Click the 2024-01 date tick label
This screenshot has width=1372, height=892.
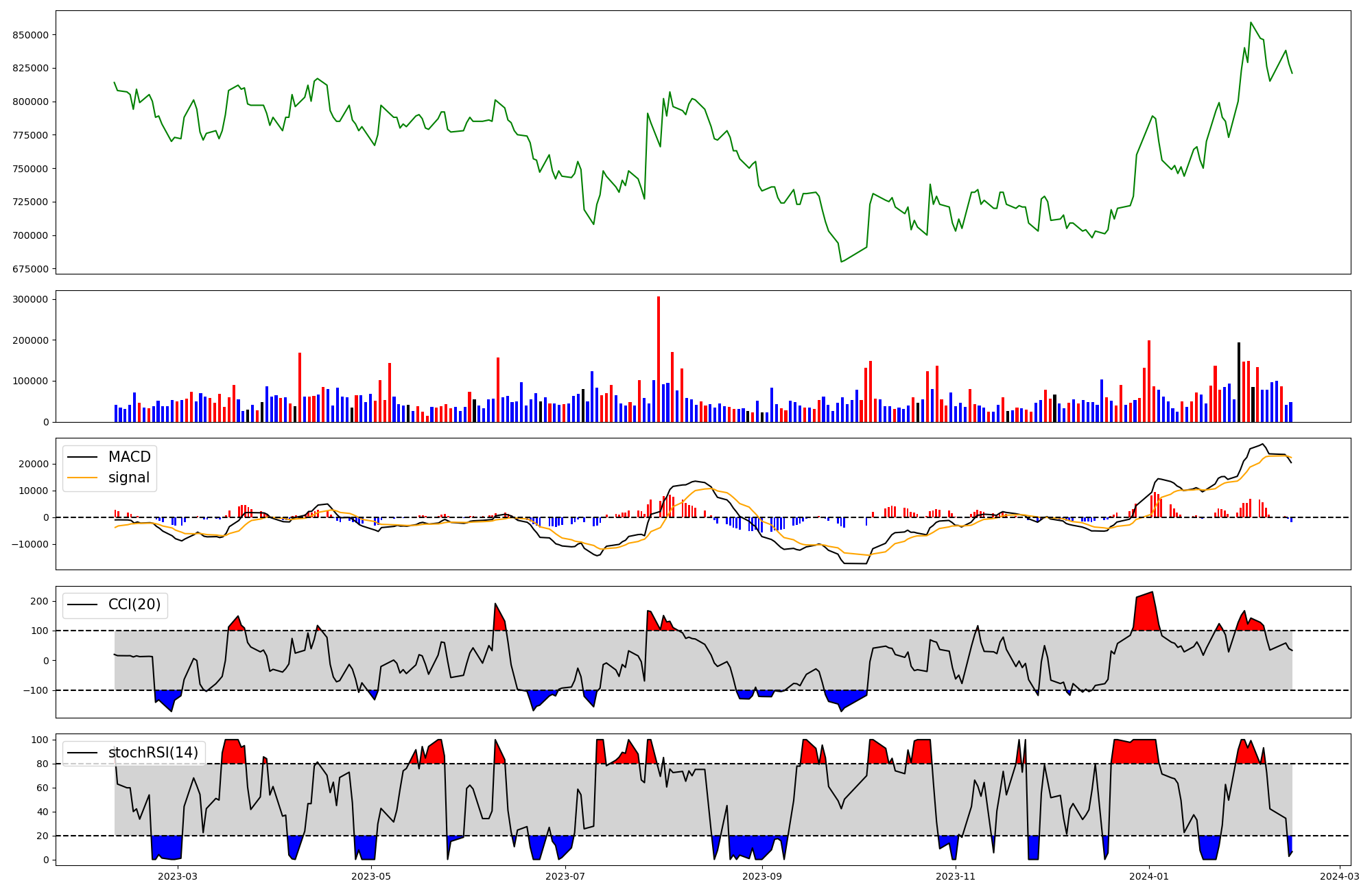coord(1149,876)
